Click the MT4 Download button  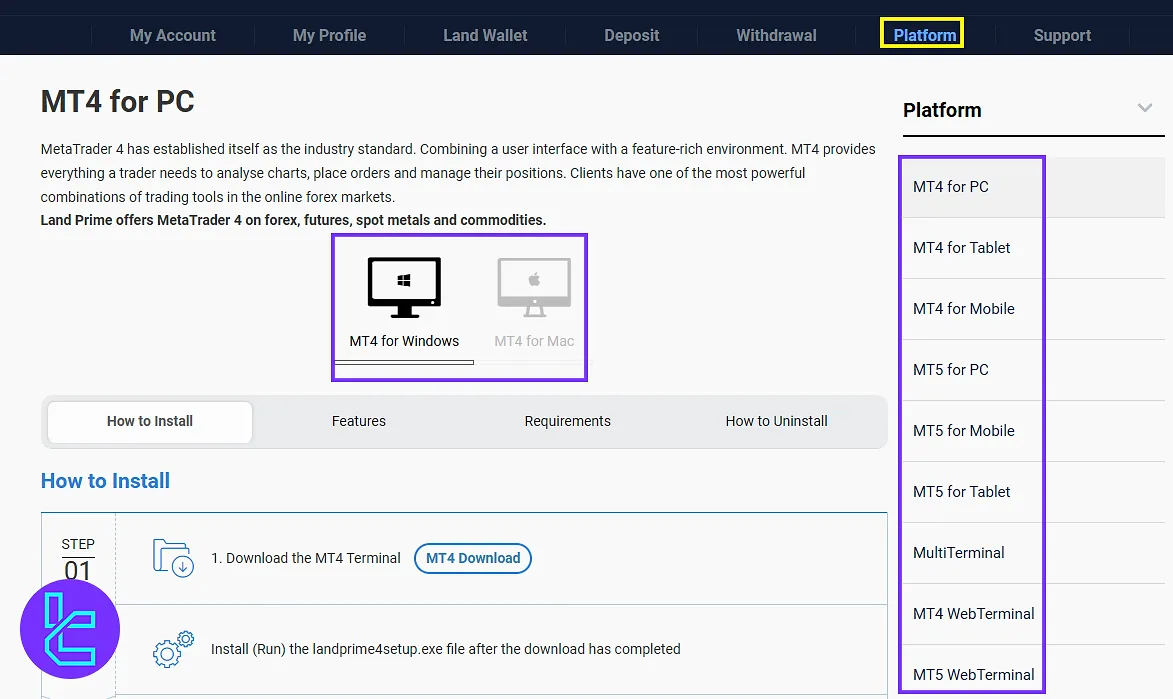pyautogui.click(x=473, y=558)
